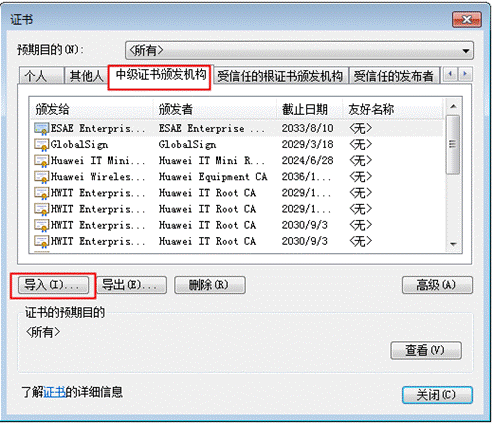493x424 pixels.
Task: Click the 导出(E)... button
Action: [131, 285]
